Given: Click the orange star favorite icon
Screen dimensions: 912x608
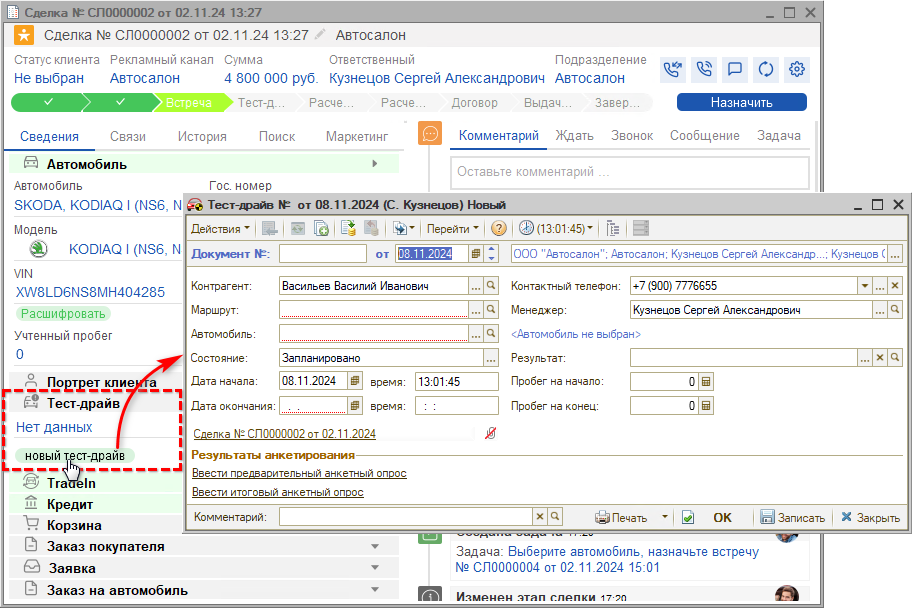Looking at the screenshot, I should [x=24, y=35].
